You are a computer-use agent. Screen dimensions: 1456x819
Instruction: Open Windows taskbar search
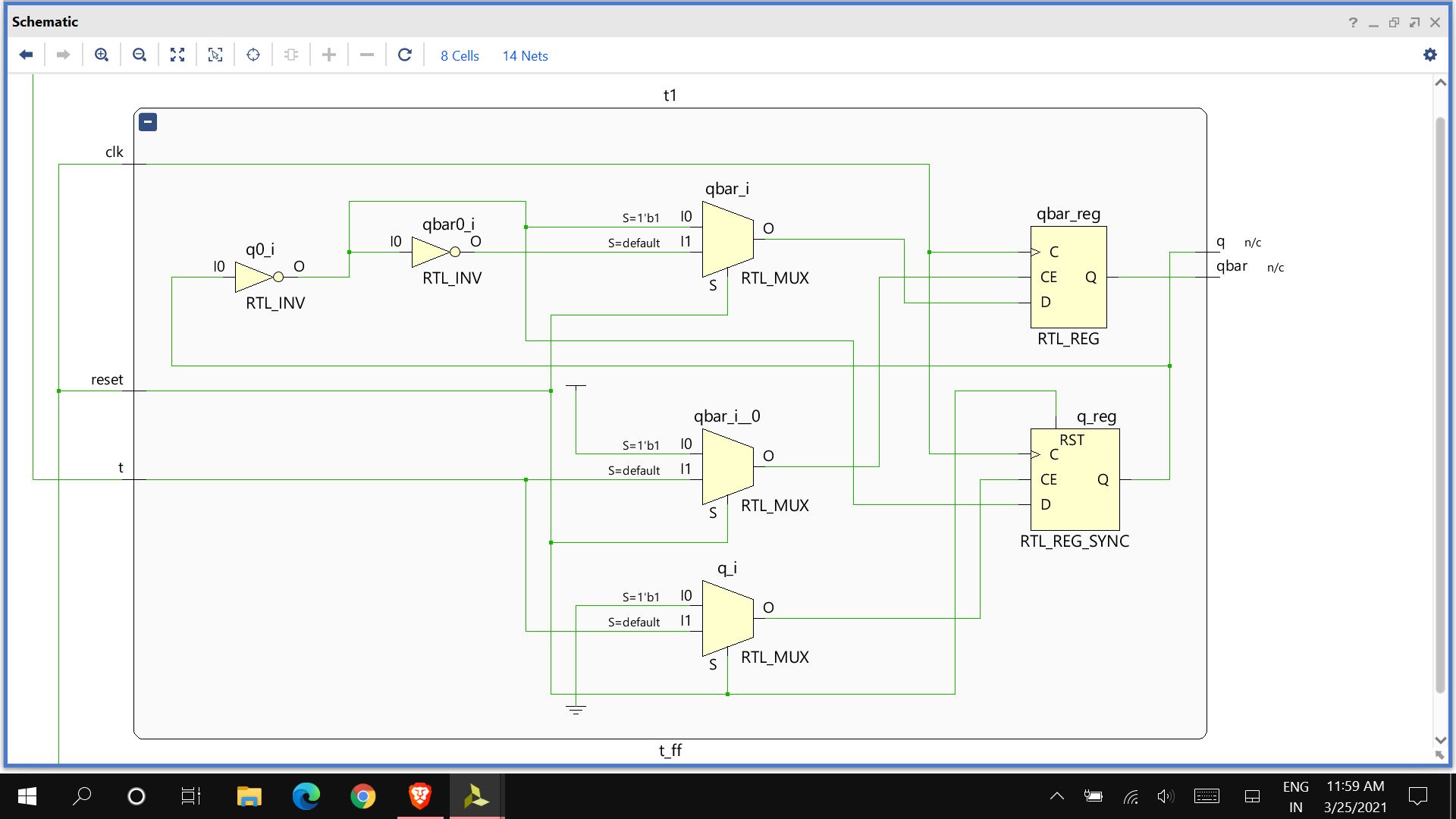(82, 796)
